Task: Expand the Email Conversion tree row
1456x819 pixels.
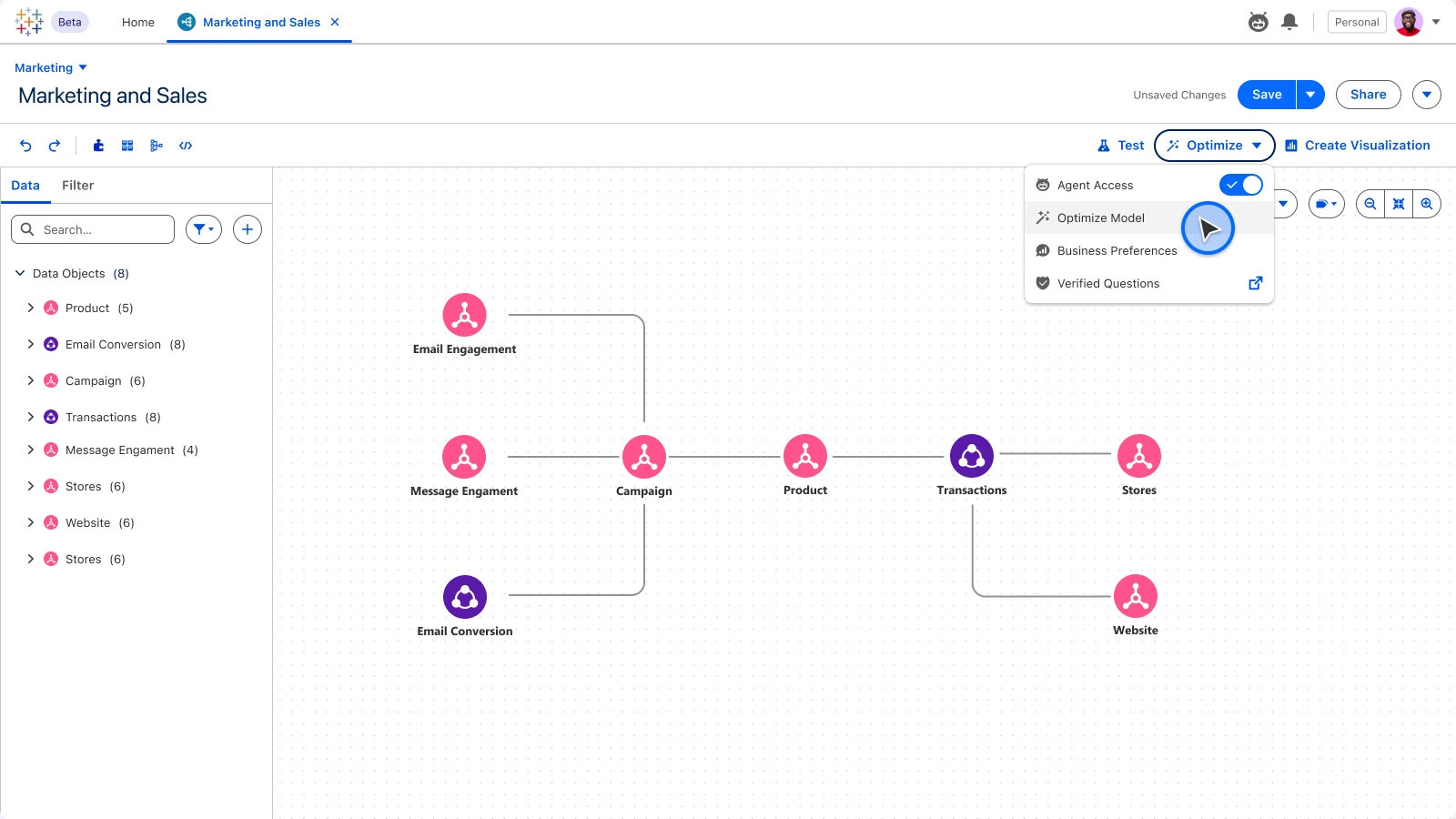Action: [x=31, y=344]
